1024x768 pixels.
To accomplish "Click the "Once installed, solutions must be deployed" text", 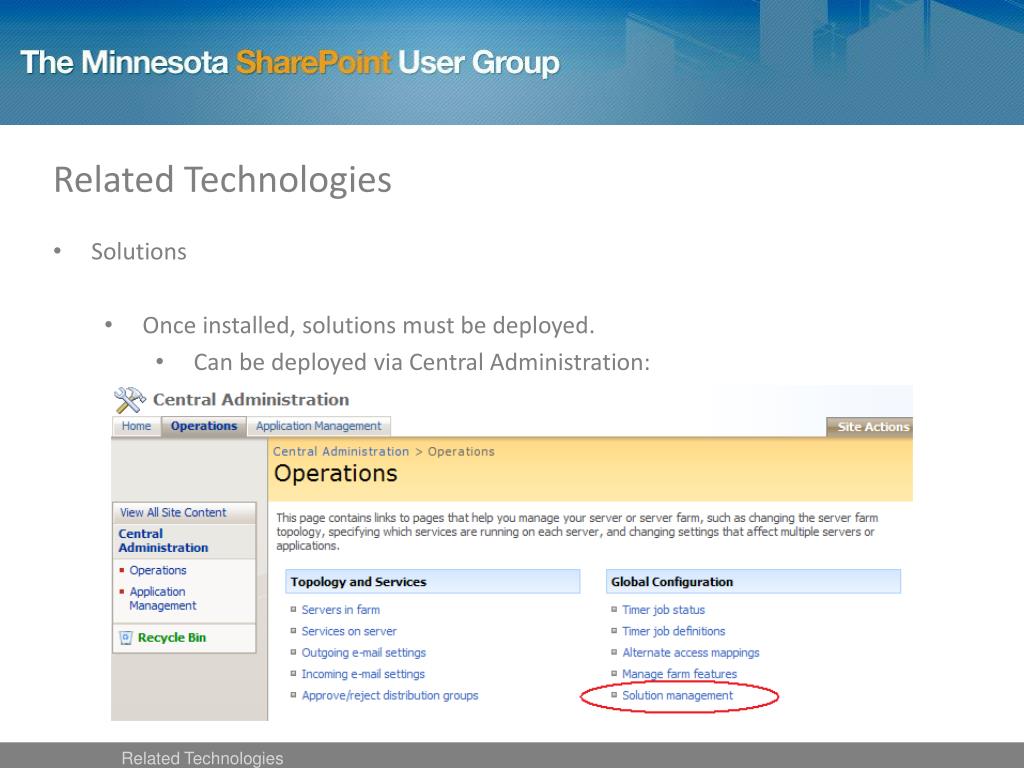I will 369,325.
